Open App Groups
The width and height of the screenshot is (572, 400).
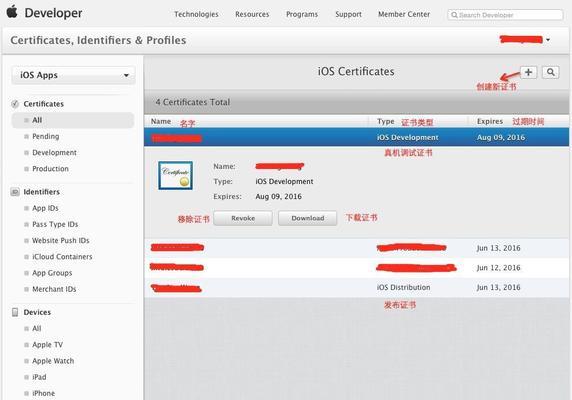pyautogui.click(x=52, y=273)
